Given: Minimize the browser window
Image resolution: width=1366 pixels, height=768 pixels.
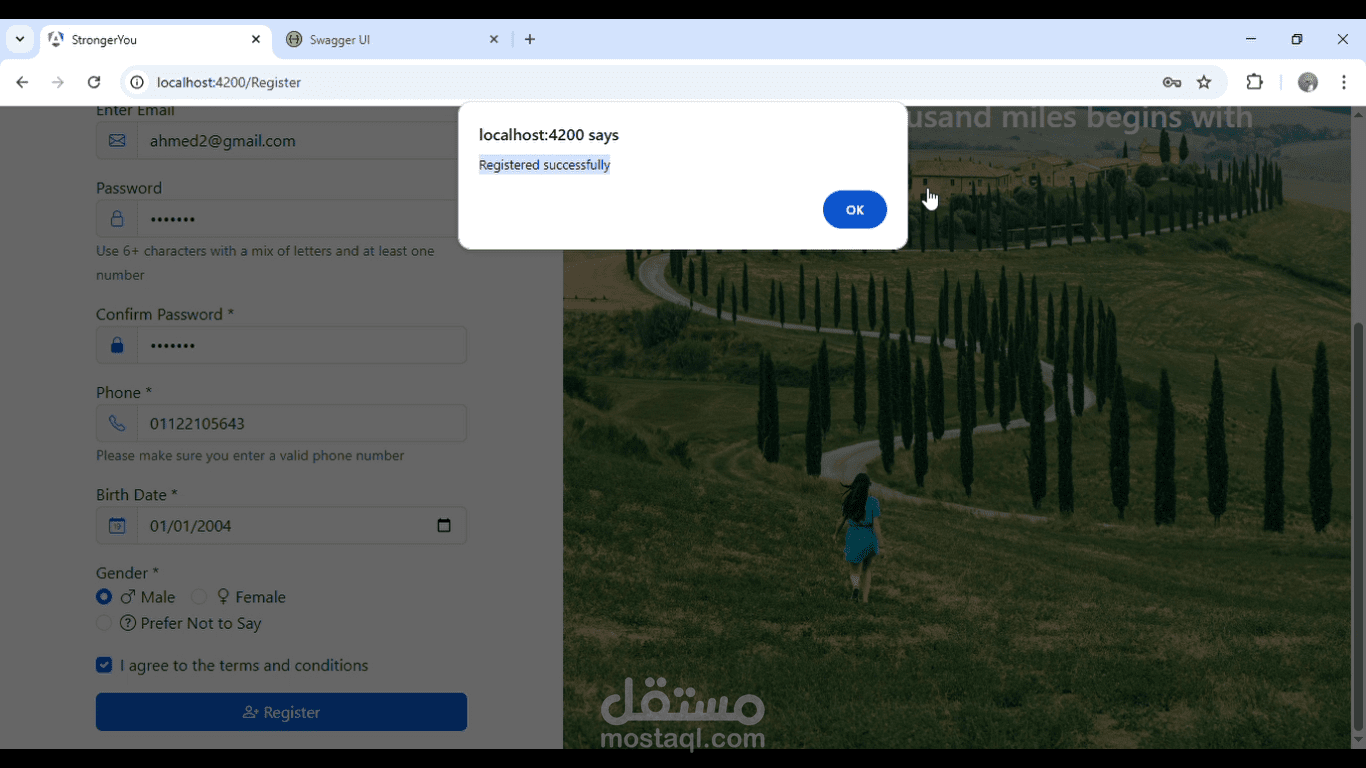Looking at the screenshot, I should pyautogui.click(x=1251, y=40).
